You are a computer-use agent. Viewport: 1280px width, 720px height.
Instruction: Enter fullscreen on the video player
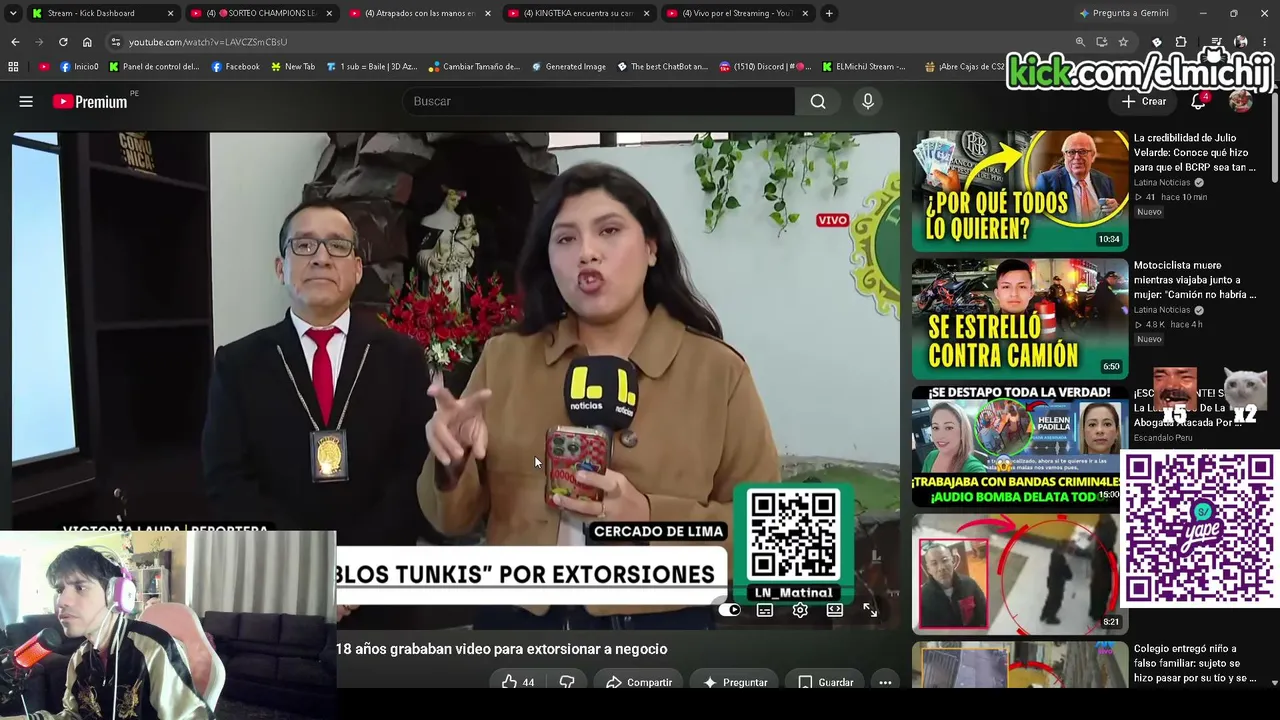[870, 610]
